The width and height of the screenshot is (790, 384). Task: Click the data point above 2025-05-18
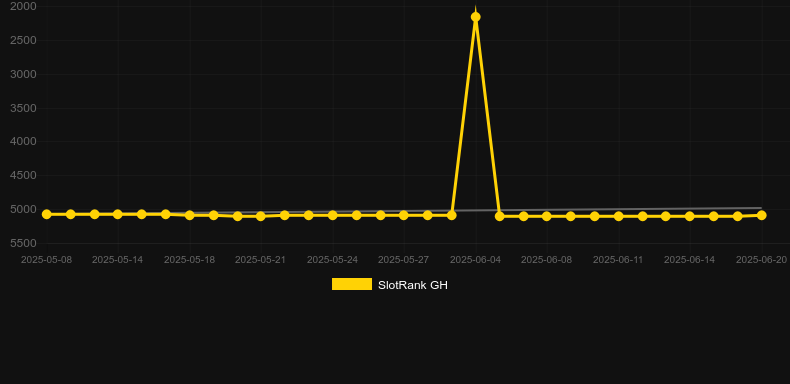189,215
